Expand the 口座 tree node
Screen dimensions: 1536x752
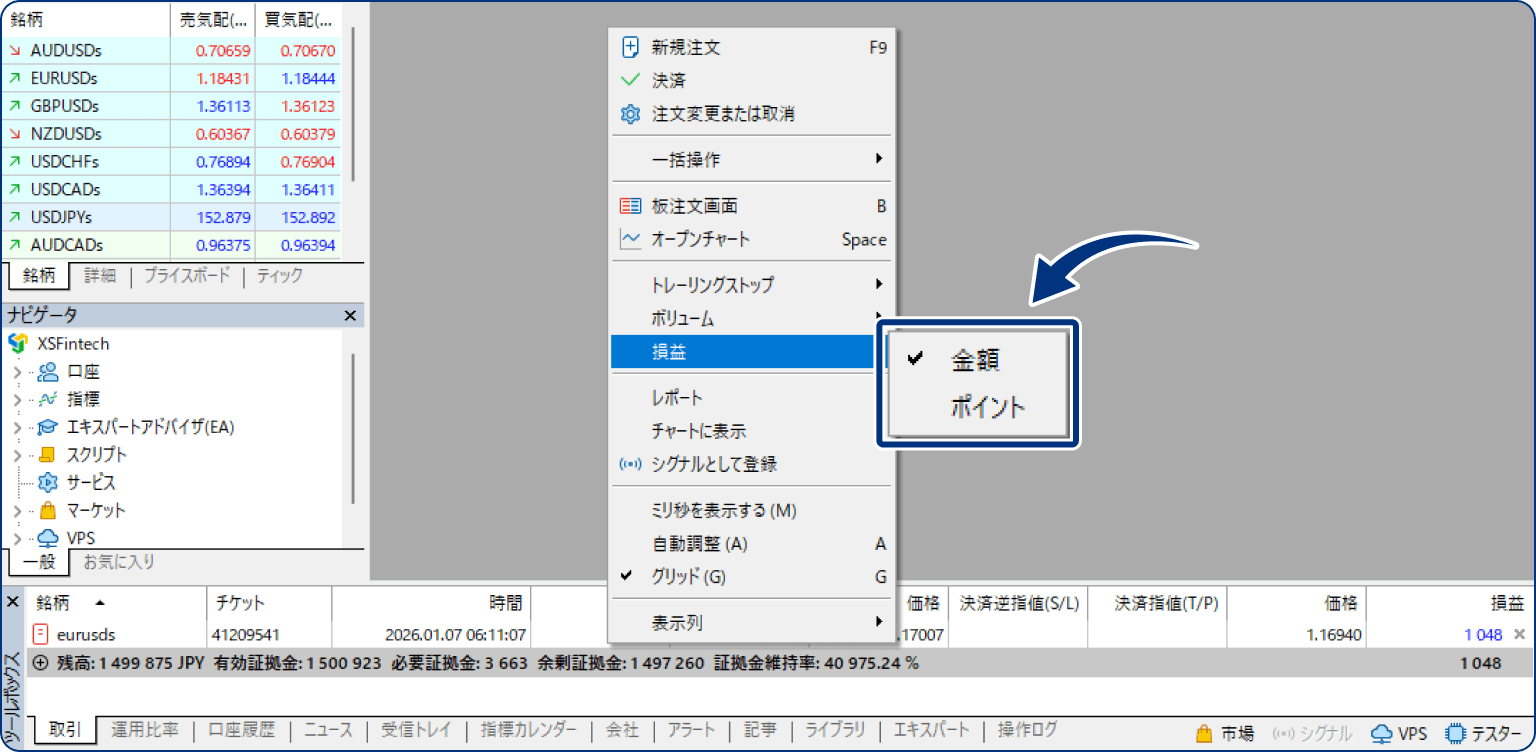point(17,372)
